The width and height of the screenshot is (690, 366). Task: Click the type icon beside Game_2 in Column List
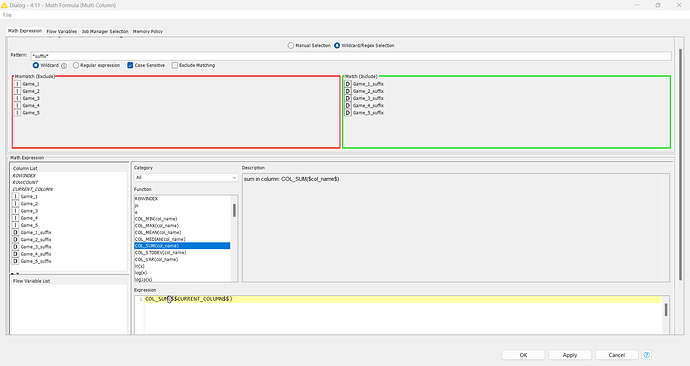[x=15, y=204]
